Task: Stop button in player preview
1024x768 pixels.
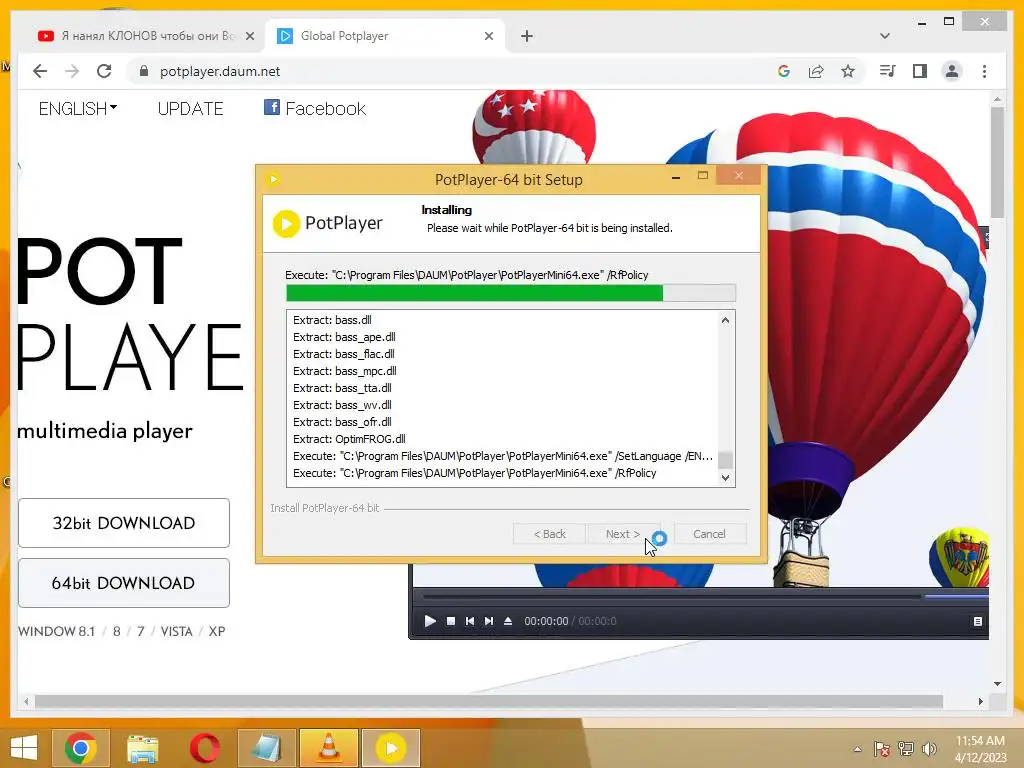Action: (451, 621)
